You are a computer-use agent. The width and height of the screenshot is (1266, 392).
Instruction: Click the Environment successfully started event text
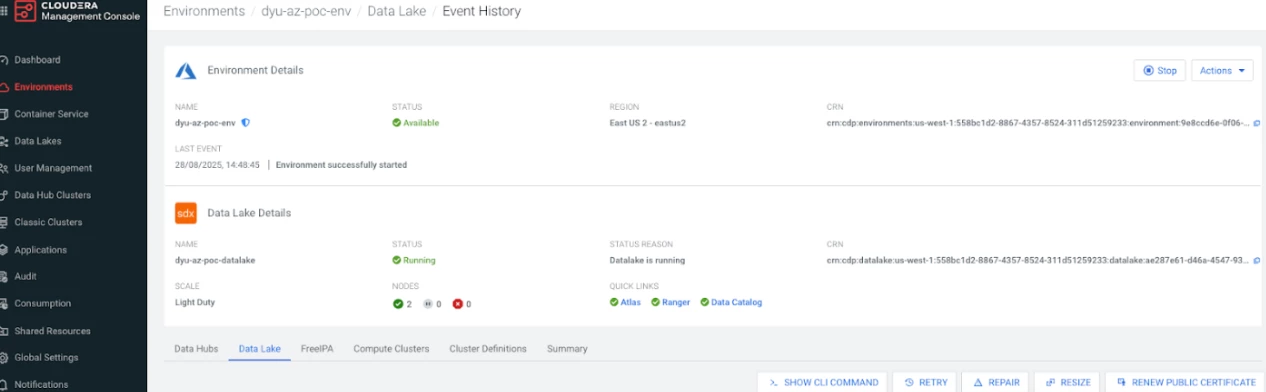pyautogui.click(x=341, y=164)
